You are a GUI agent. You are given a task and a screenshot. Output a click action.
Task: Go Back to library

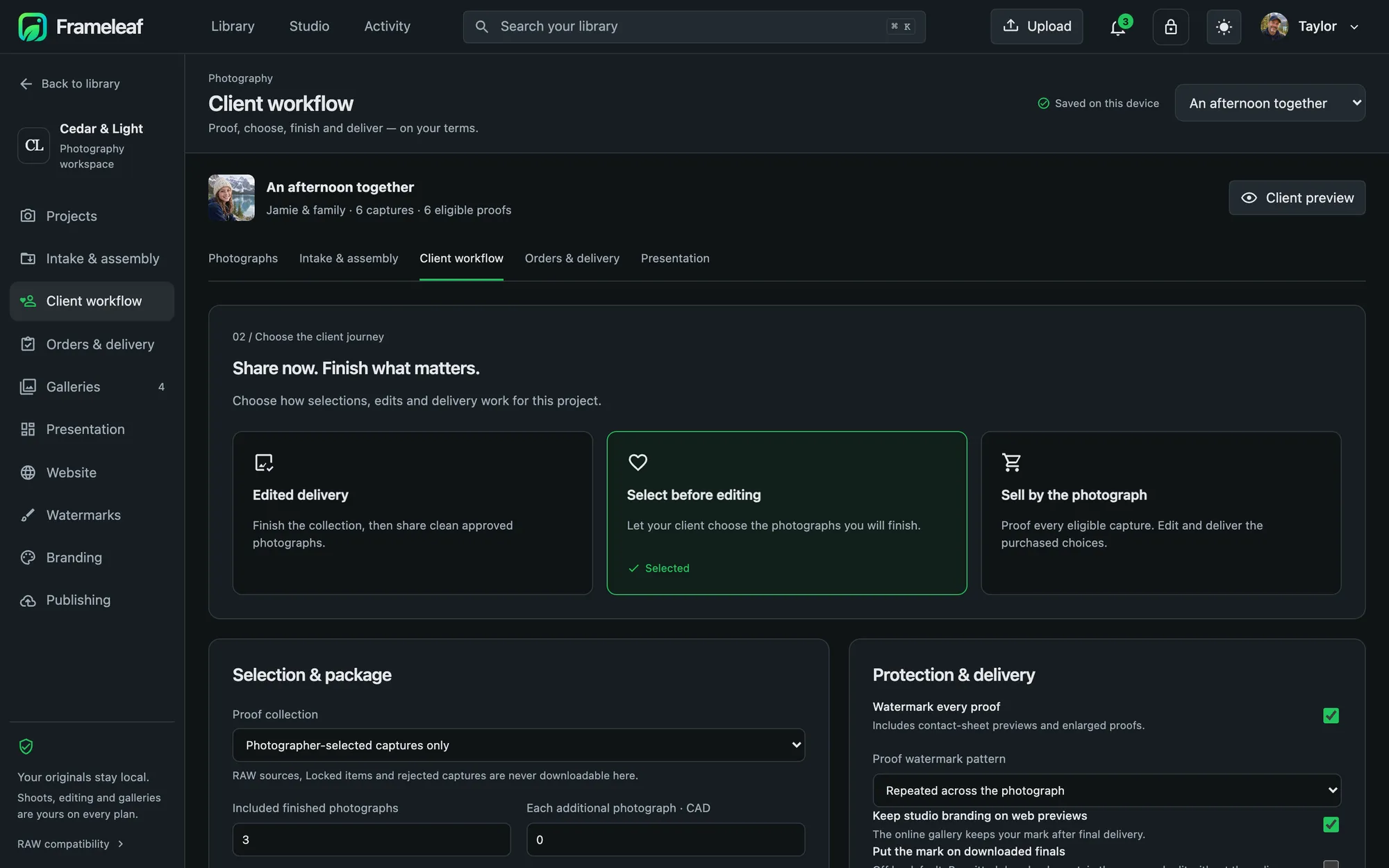(69, 83)
